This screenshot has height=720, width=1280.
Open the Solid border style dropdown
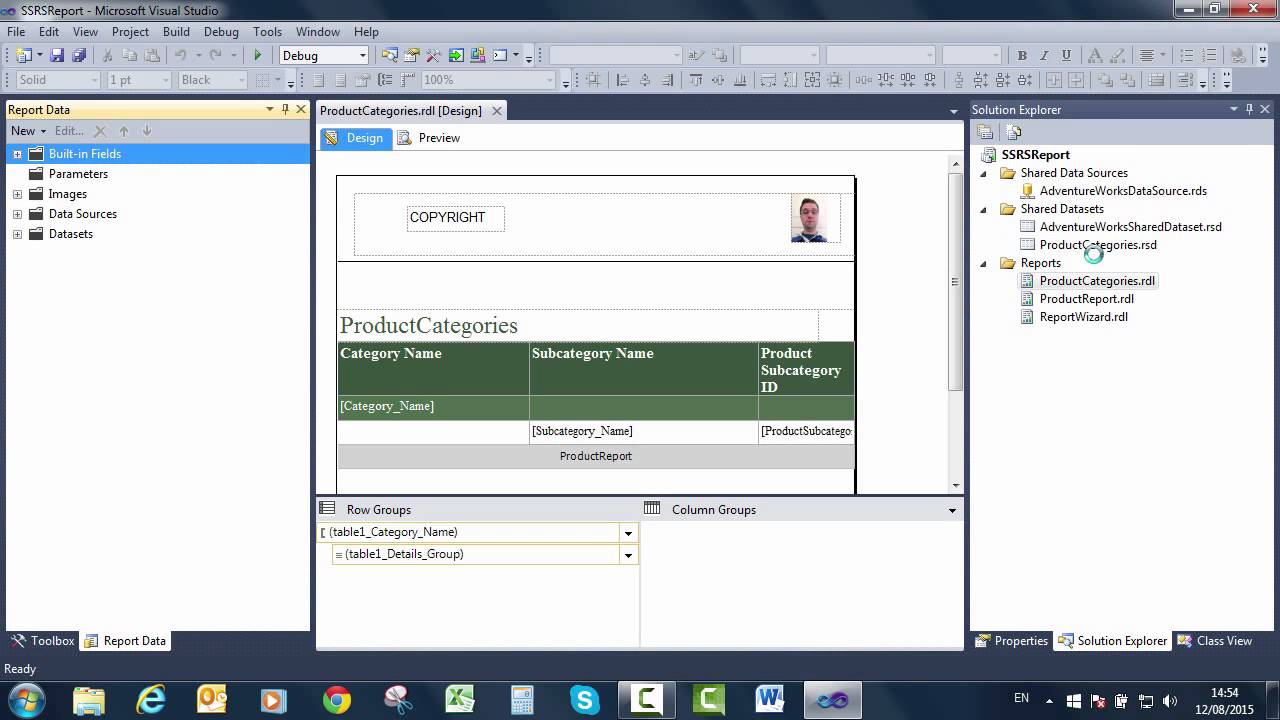click(x=95, y=80)
